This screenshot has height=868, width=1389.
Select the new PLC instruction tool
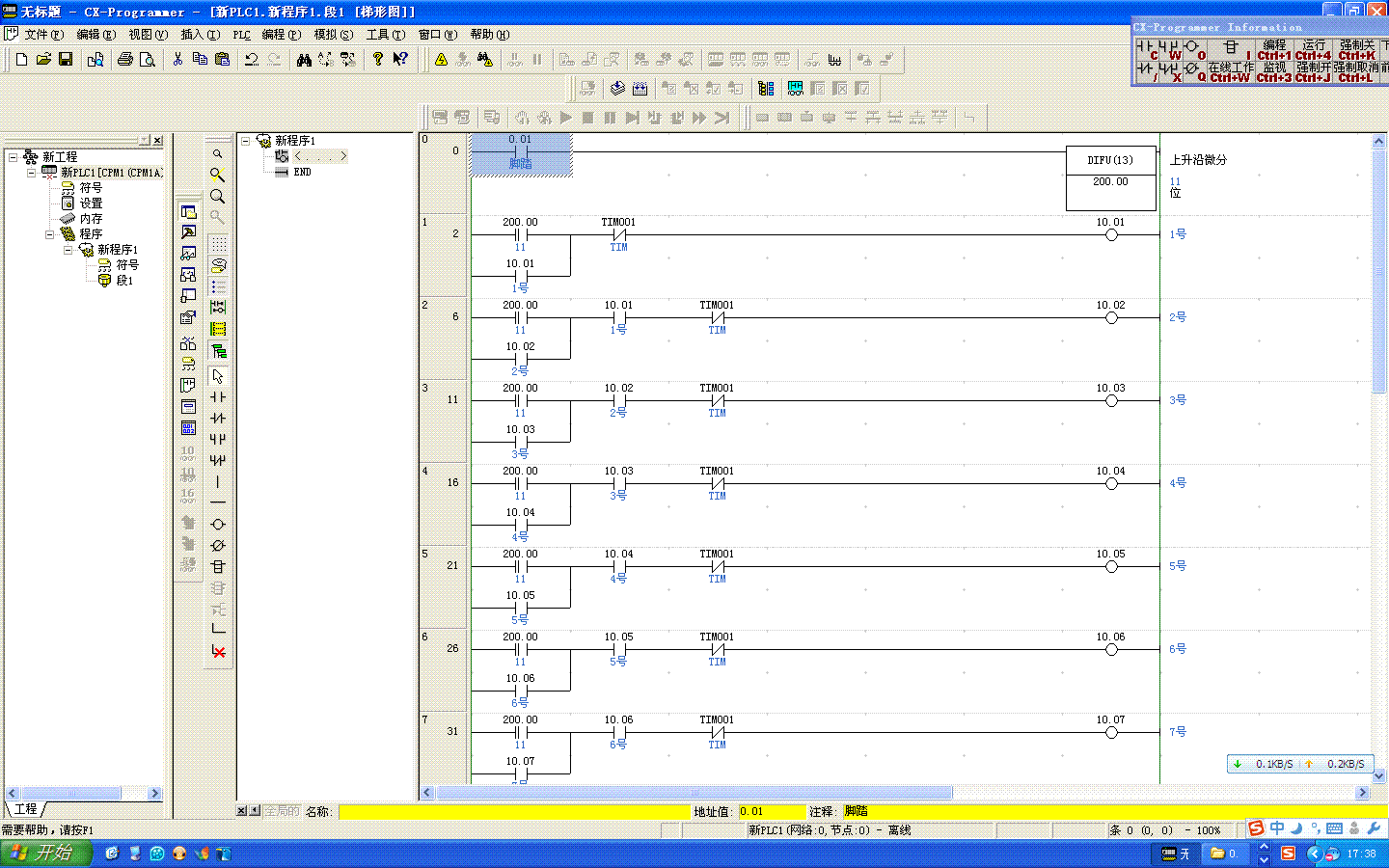click(218, 566)
